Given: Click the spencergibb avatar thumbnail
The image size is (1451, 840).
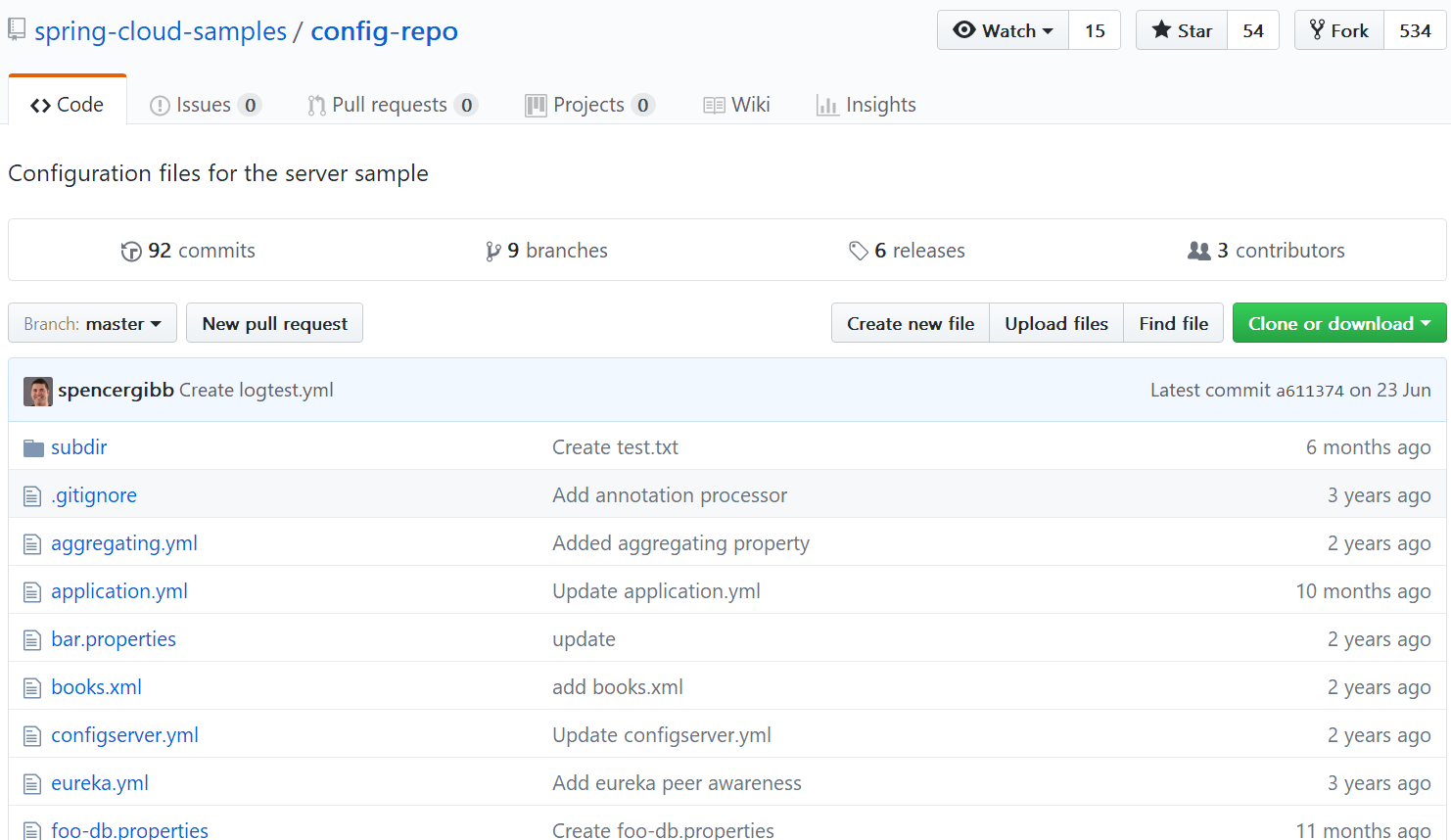Looking at the screenshot, I should point(38,392).
